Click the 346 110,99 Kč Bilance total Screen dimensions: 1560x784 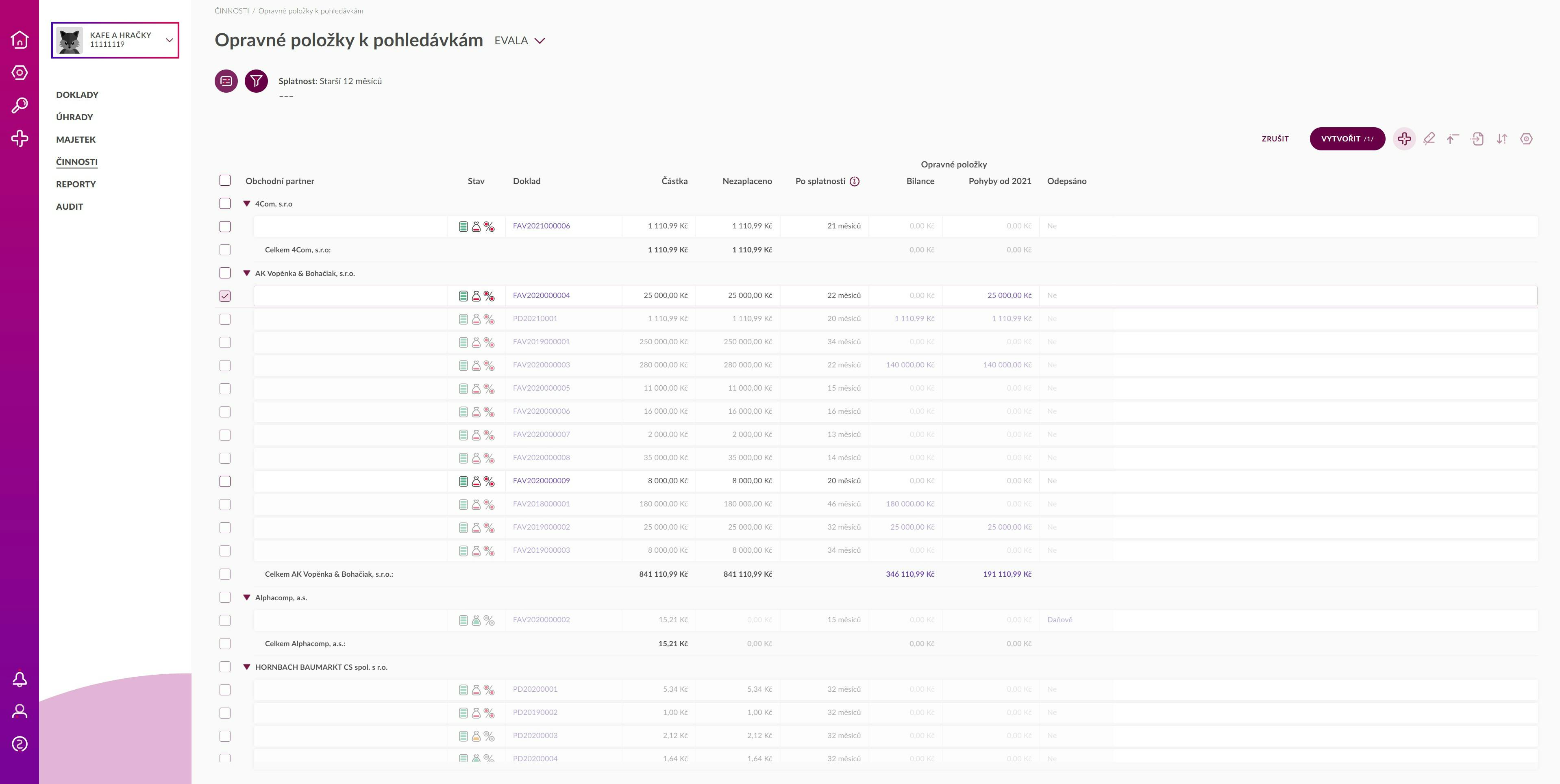click(x=909, y=574)
